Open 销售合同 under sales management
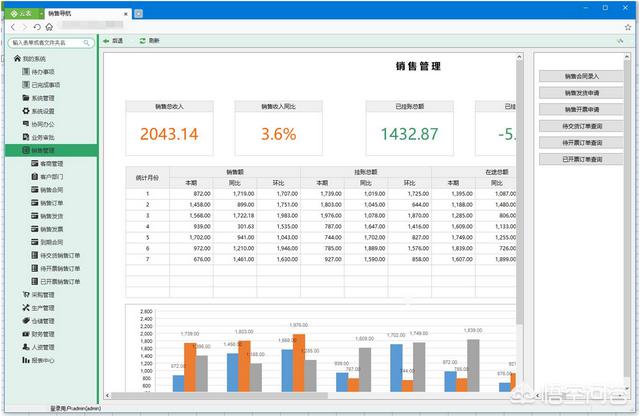 click(x=52, y=189)
